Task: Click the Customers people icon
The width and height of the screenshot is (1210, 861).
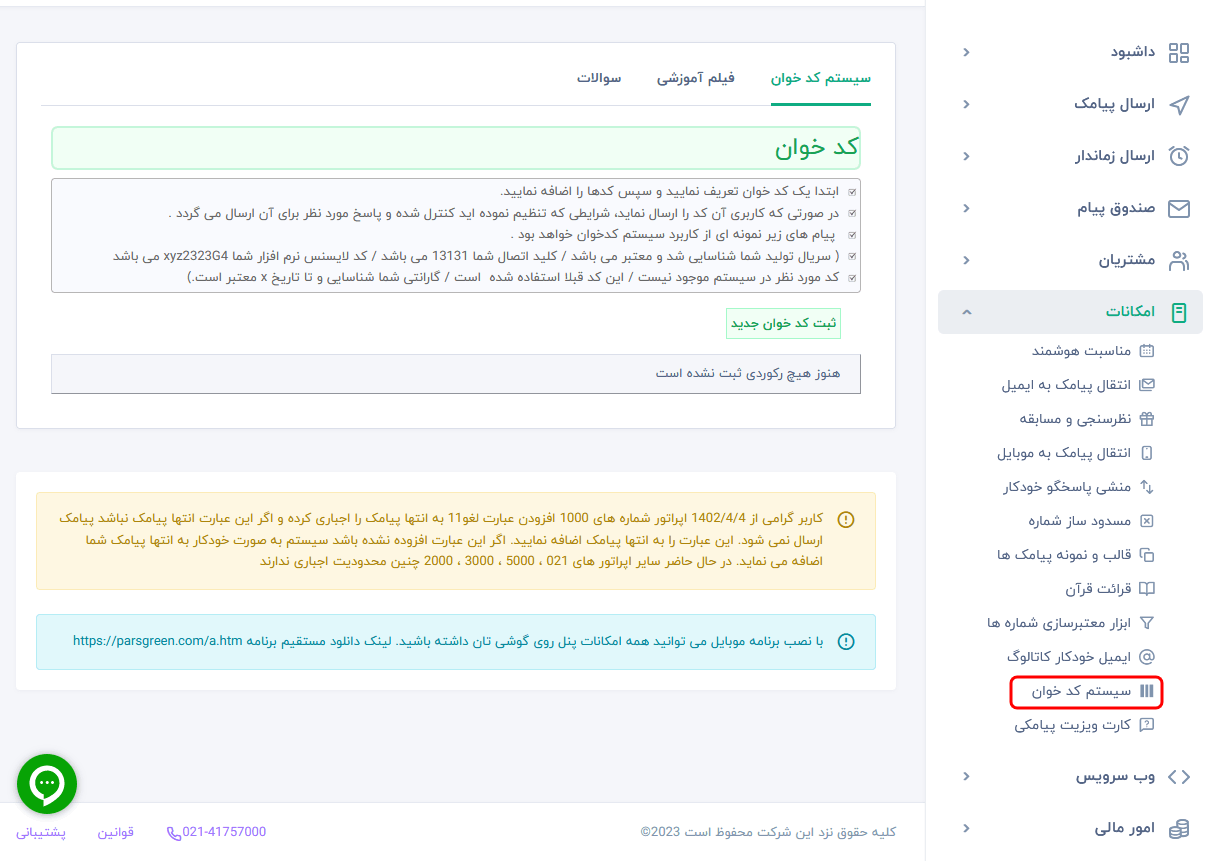Action: click(x=1179, y=260)
